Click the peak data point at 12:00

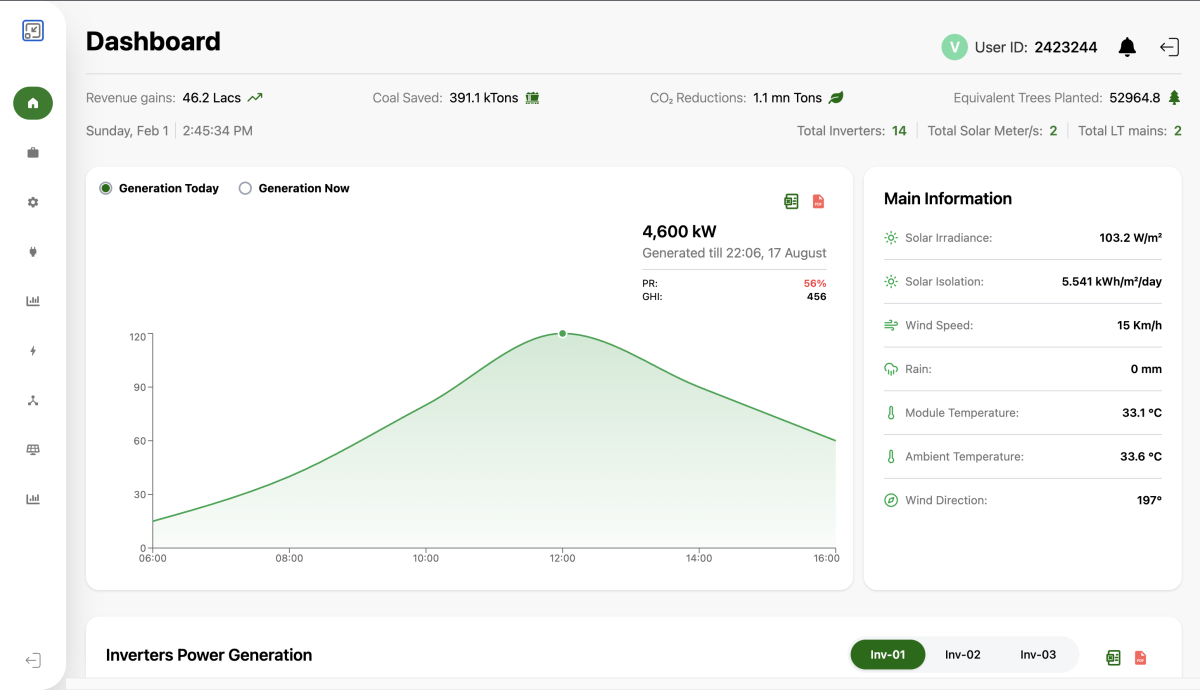562,333
